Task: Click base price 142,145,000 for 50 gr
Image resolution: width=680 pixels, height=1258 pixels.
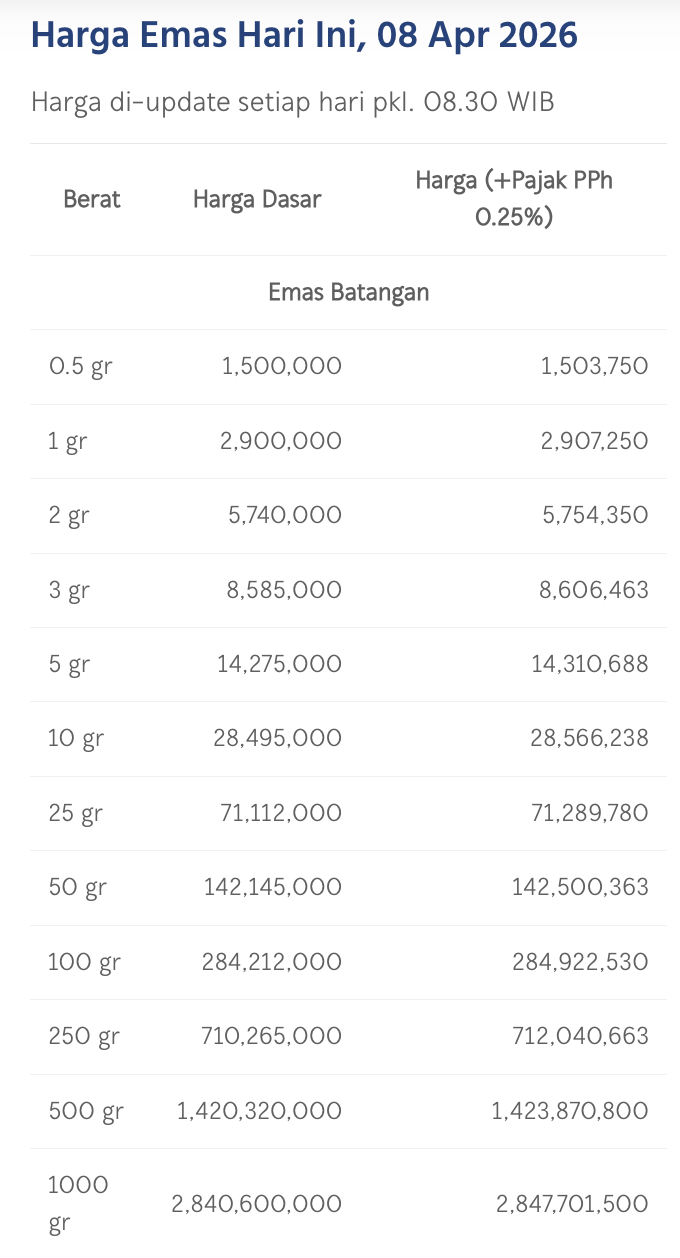Action: point(273,887)
